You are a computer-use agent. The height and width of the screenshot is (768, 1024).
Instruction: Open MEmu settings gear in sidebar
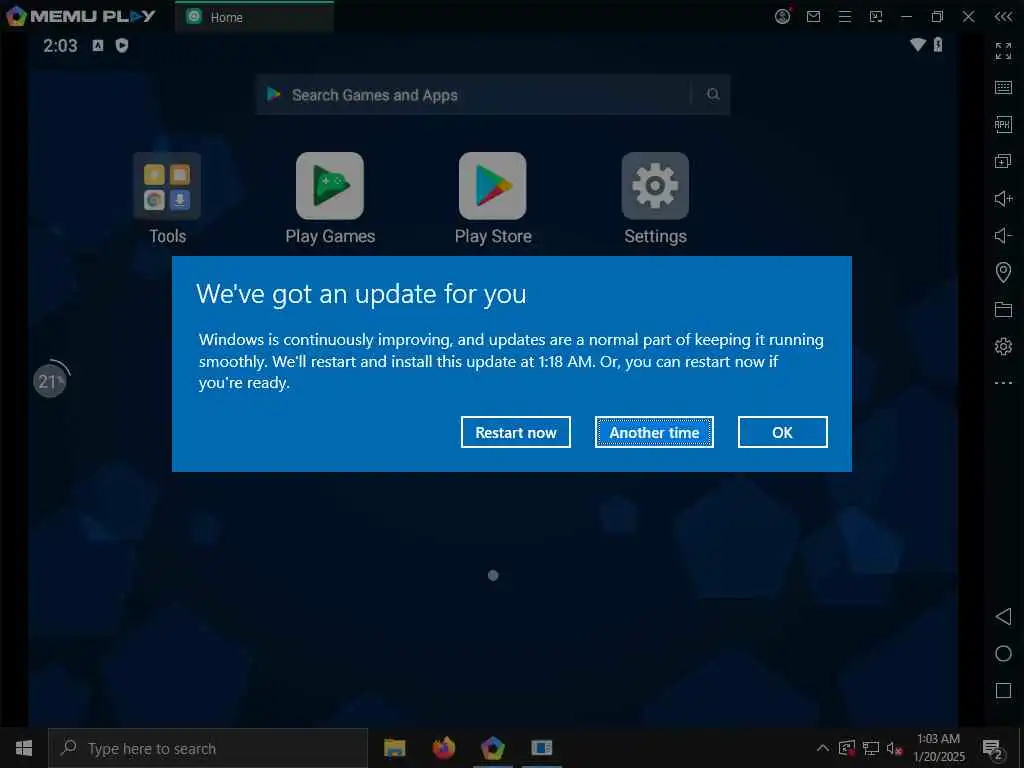coord(1003,346)
